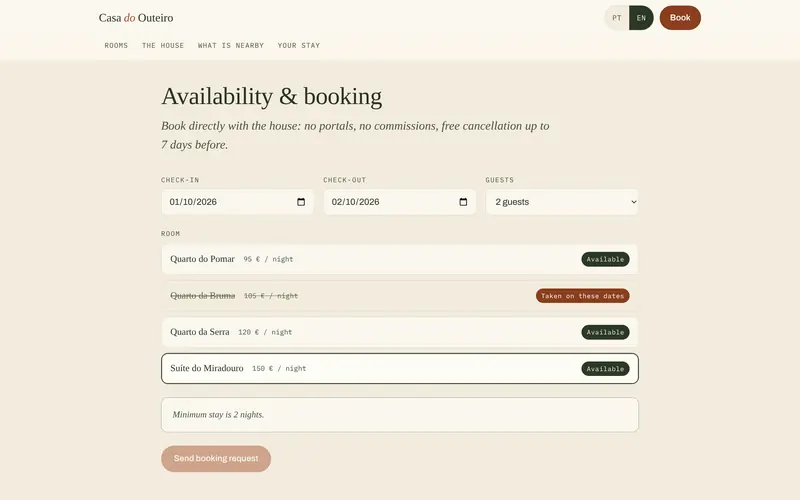The height and width of the screenshot is (500, 800).
Task: Switch language to PT
Action: (617, 18)
